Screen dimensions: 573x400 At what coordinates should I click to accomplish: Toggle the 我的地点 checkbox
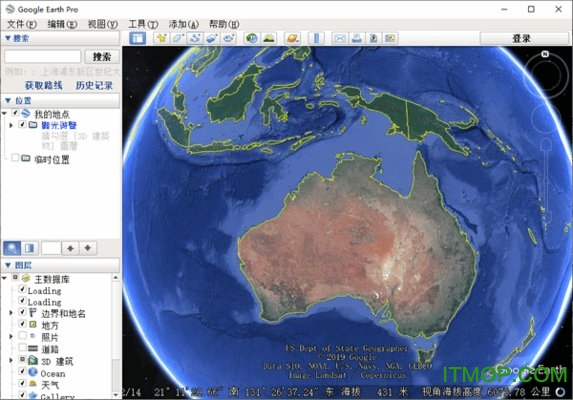pos(15,113)
